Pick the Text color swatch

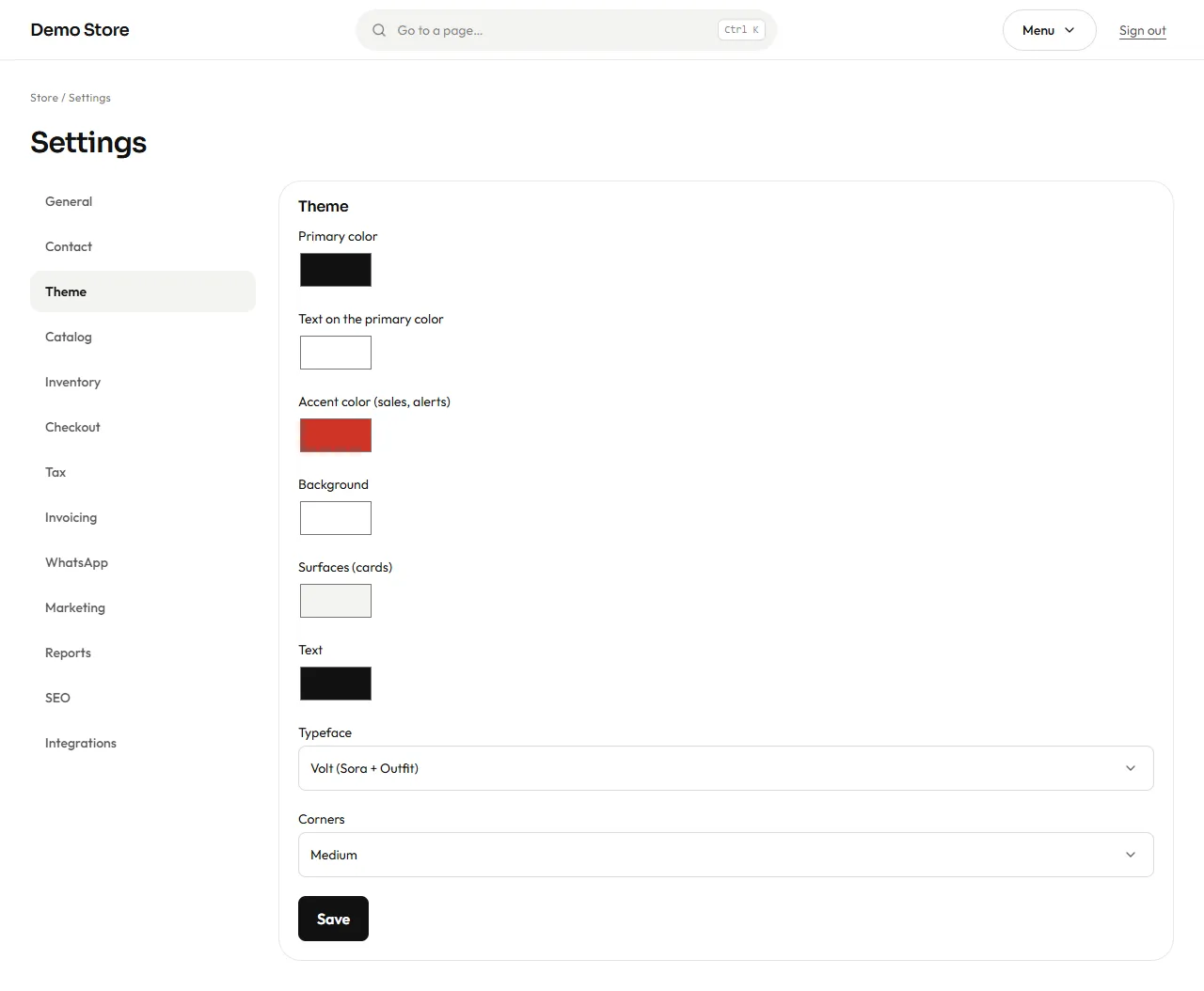pyautogui.click(x=336, y=684)
